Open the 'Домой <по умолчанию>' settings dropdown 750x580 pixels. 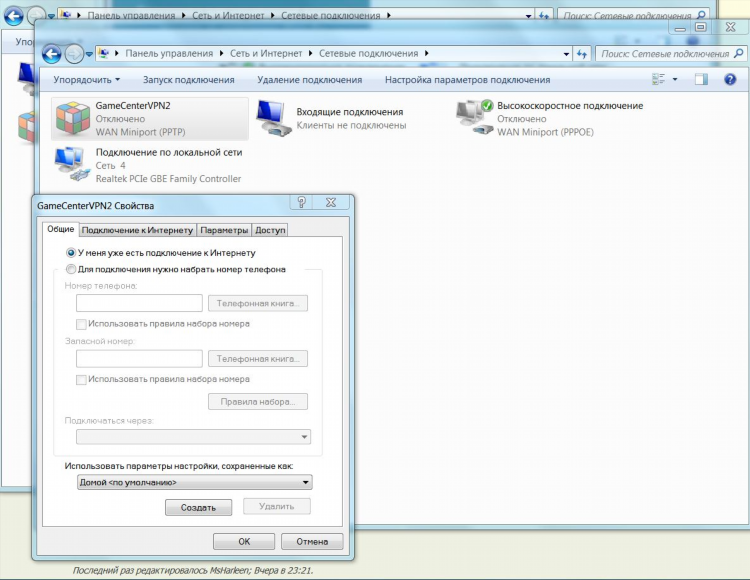pyautogui.click(x=195, y=482)
